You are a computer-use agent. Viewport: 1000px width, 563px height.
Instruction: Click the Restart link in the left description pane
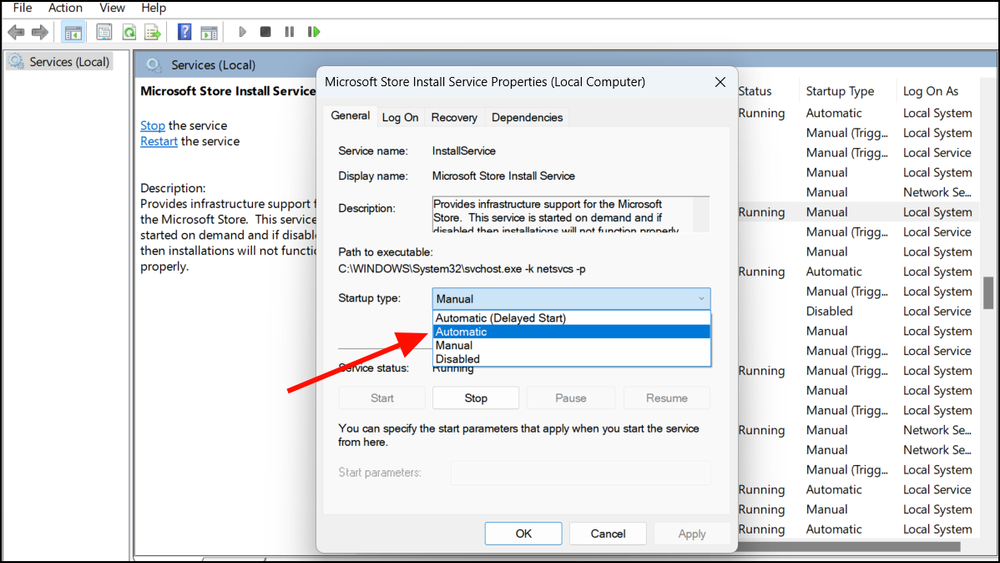click(x=159, y=141)
